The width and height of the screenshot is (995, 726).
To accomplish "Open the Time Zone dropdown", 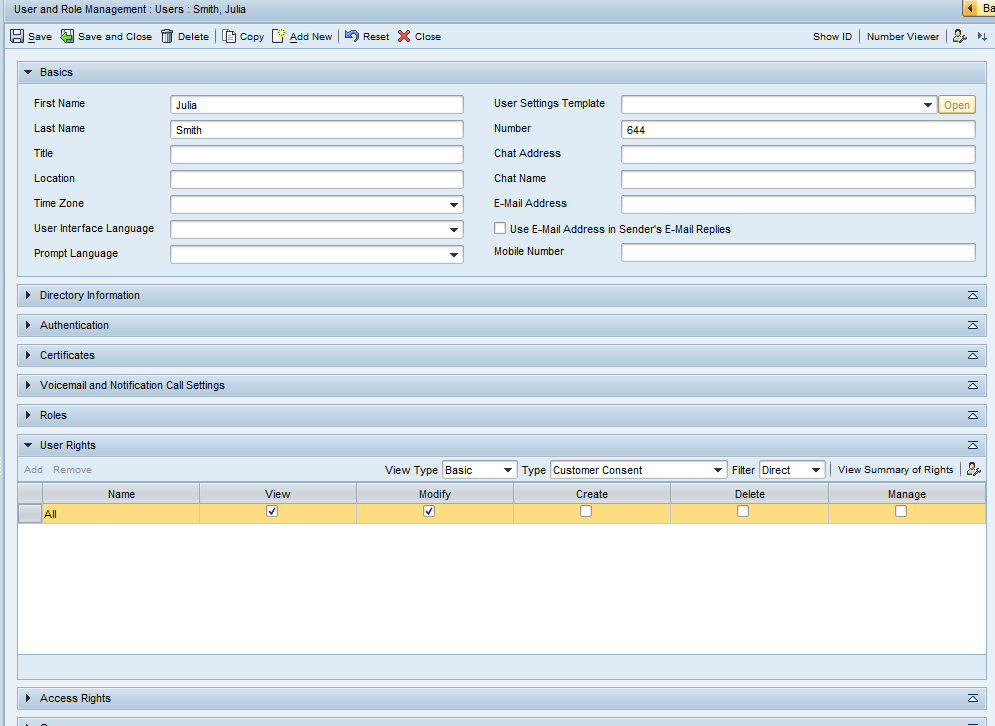I will (454, 205).
